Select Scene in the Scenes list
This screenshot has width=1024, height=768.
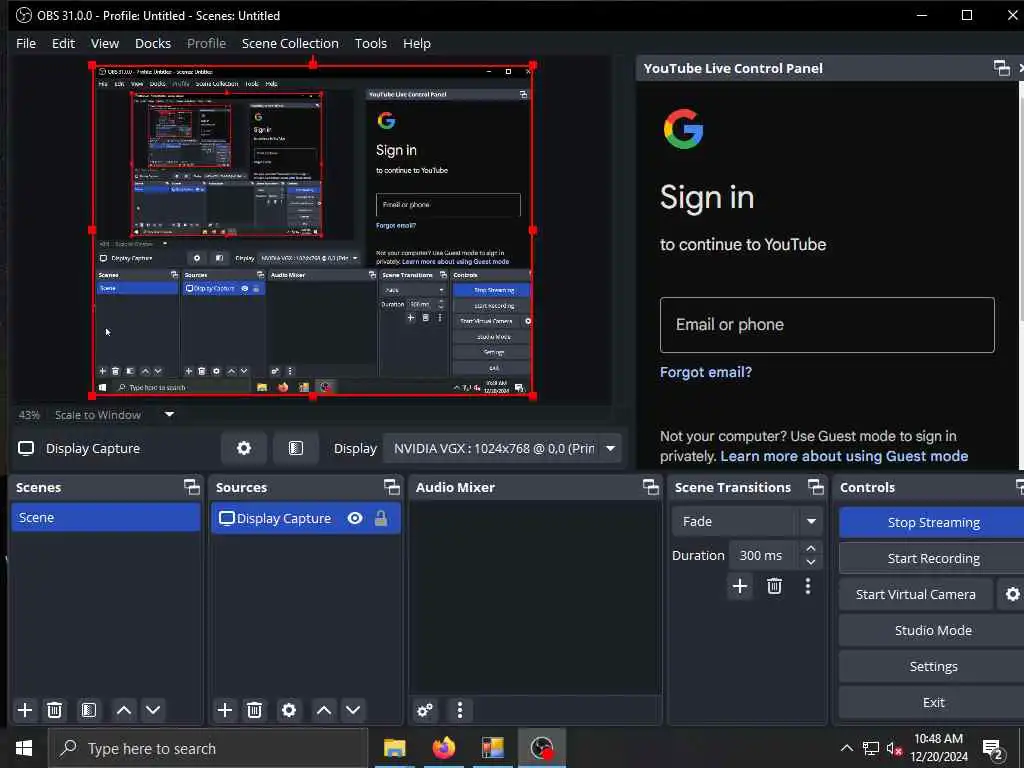106,517
